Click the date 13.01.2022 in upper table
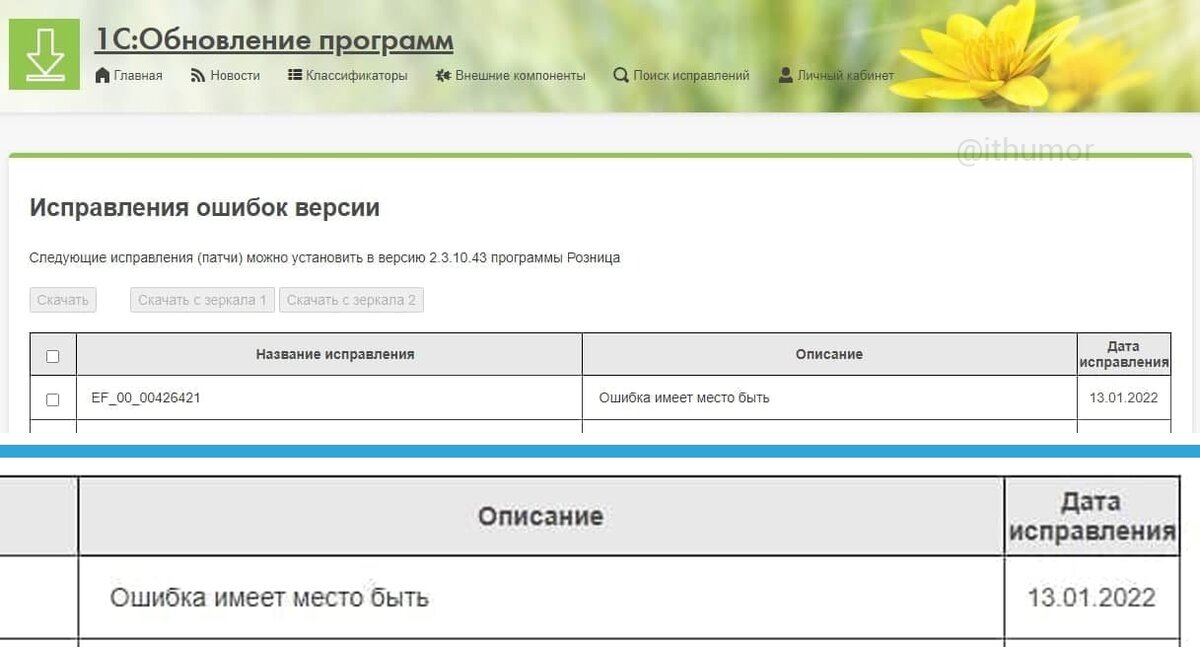 click(1124, 398)
